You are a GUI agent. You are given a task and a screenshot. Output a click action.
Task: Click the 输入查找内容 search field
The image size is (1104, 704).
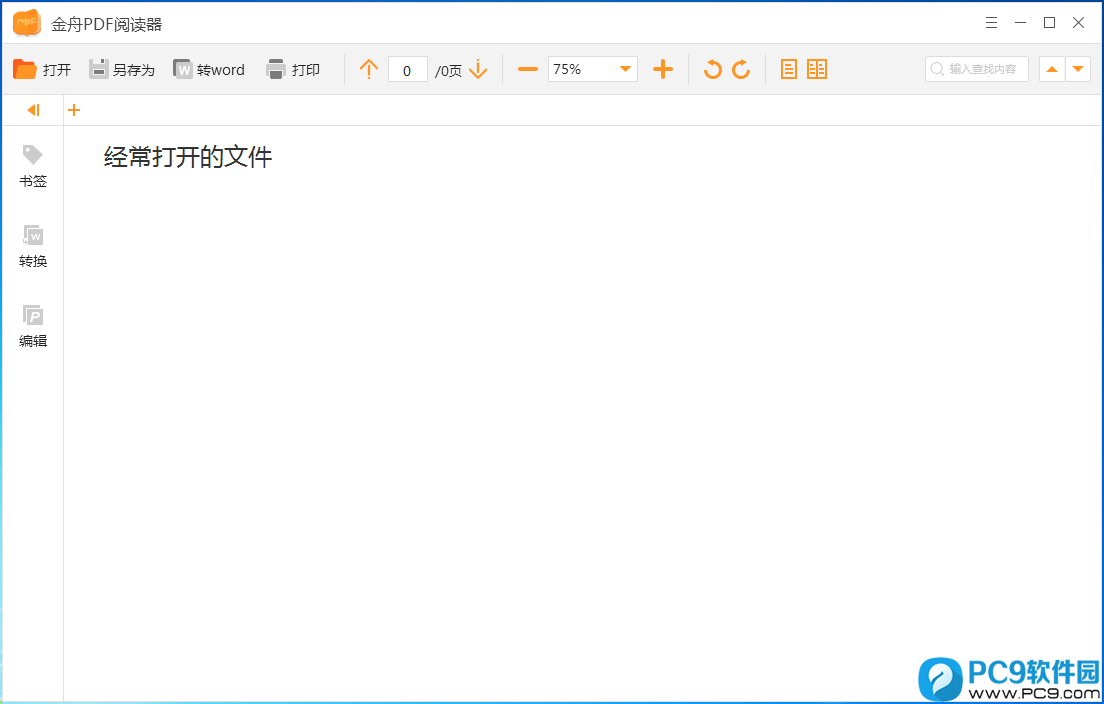(977, 69)
